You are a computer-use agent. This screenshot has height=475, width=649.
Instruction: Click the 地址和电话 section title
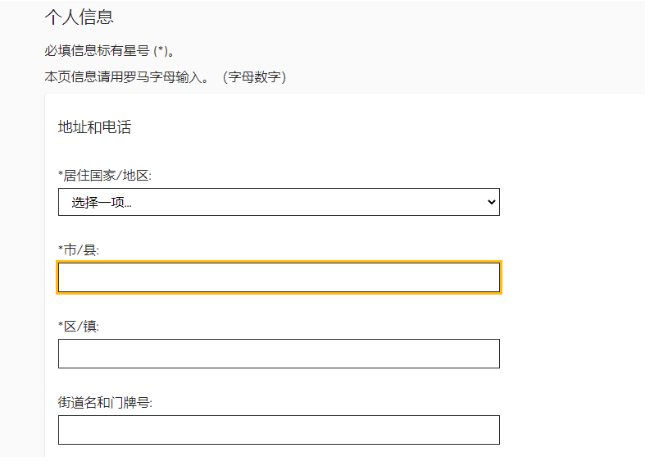tap(95, 127)
